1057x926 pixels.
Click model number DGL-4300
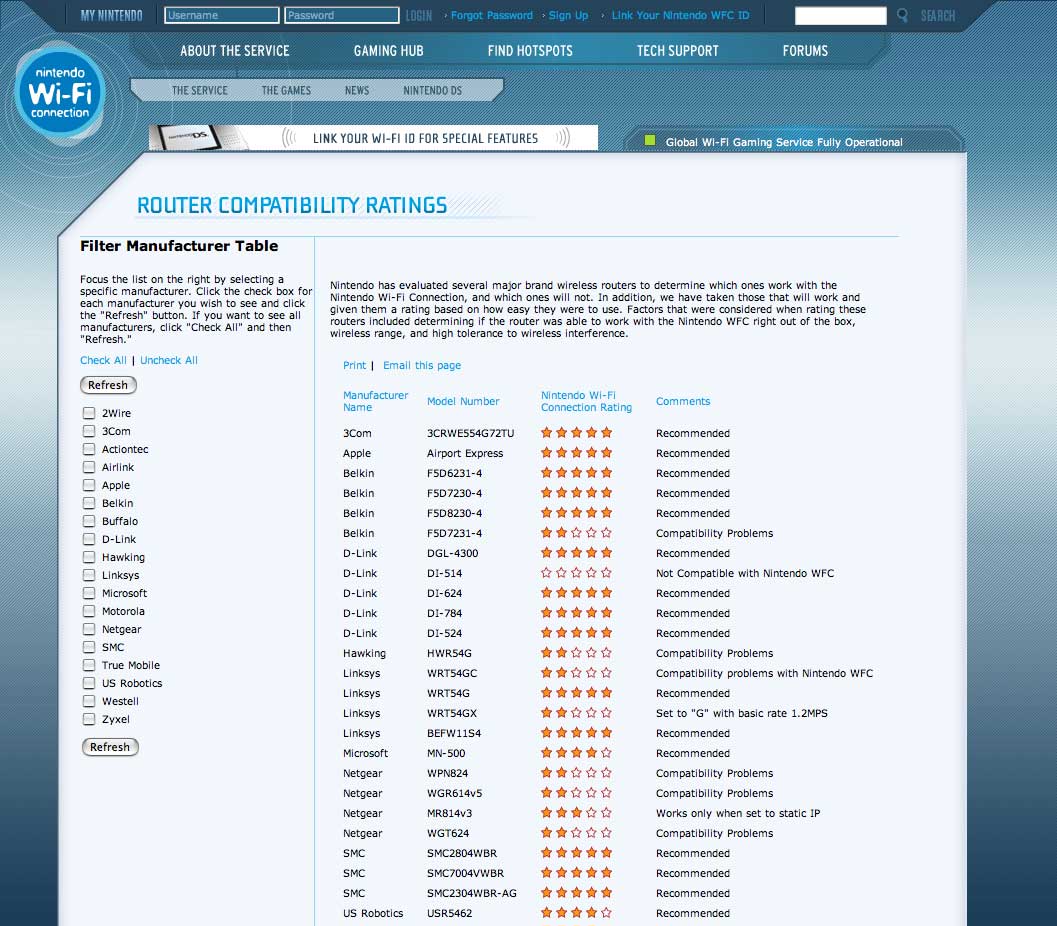point(452,553)
